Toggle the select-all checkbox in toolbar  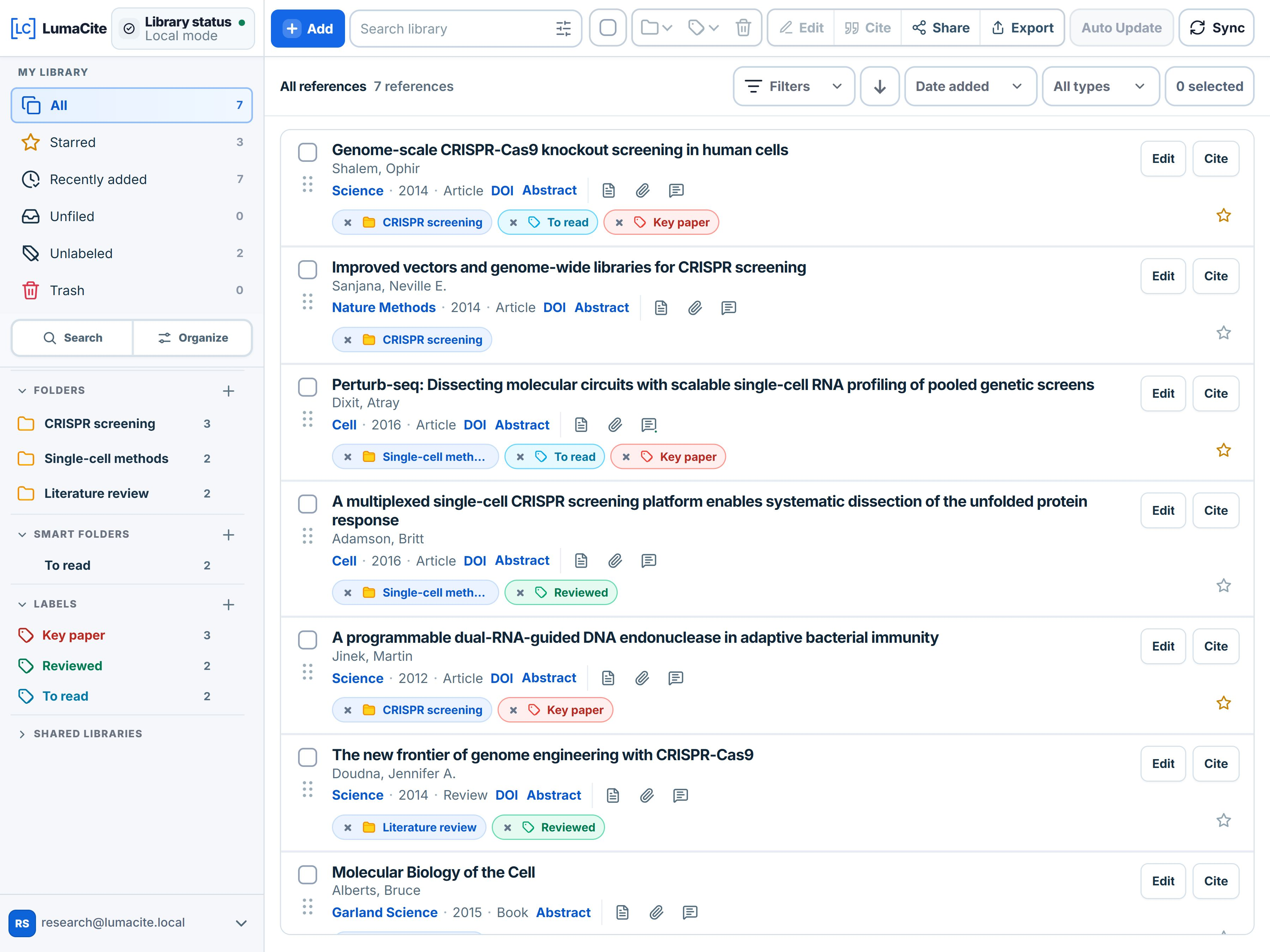pos(607,28)
